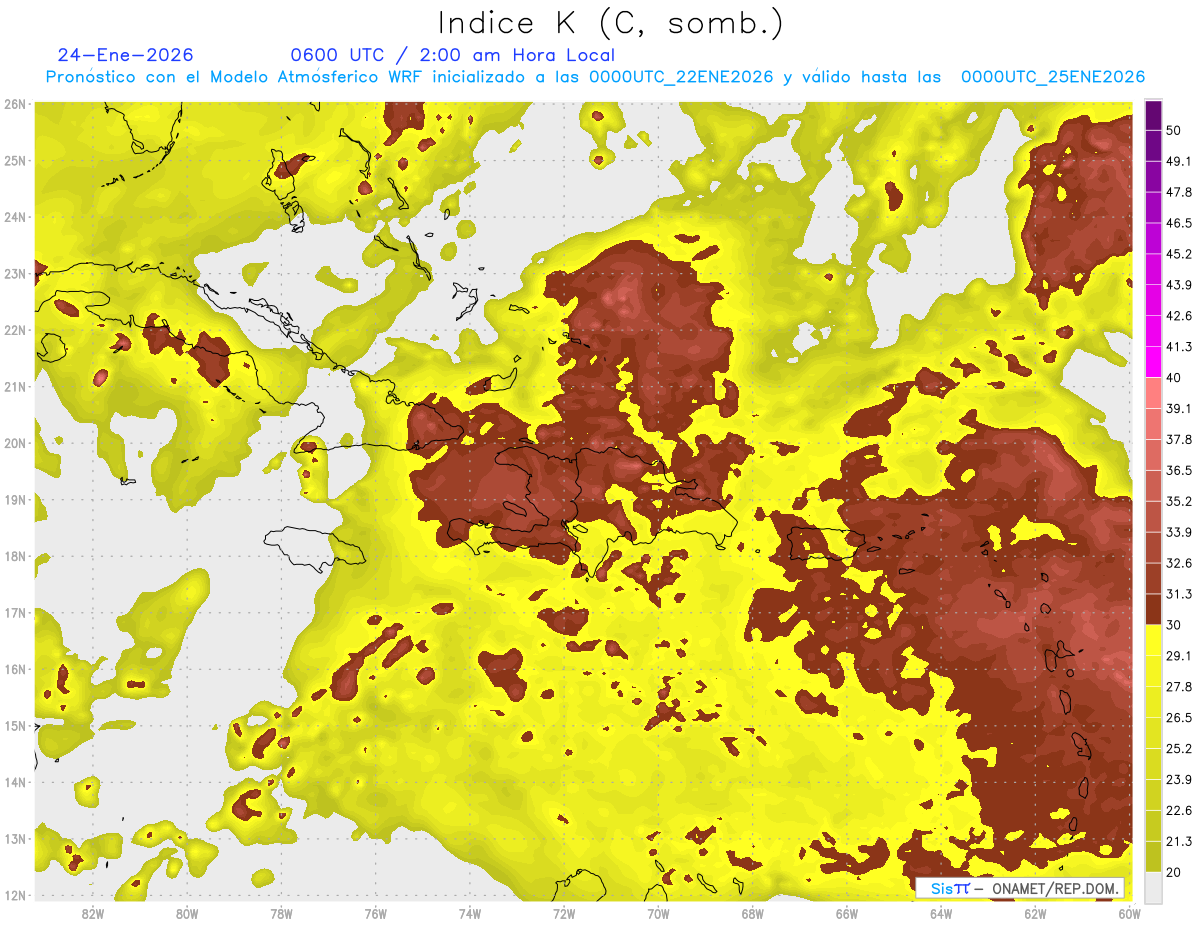
Task: Click the colorbar label "21.3"
Action: (x=1179, y=841)
